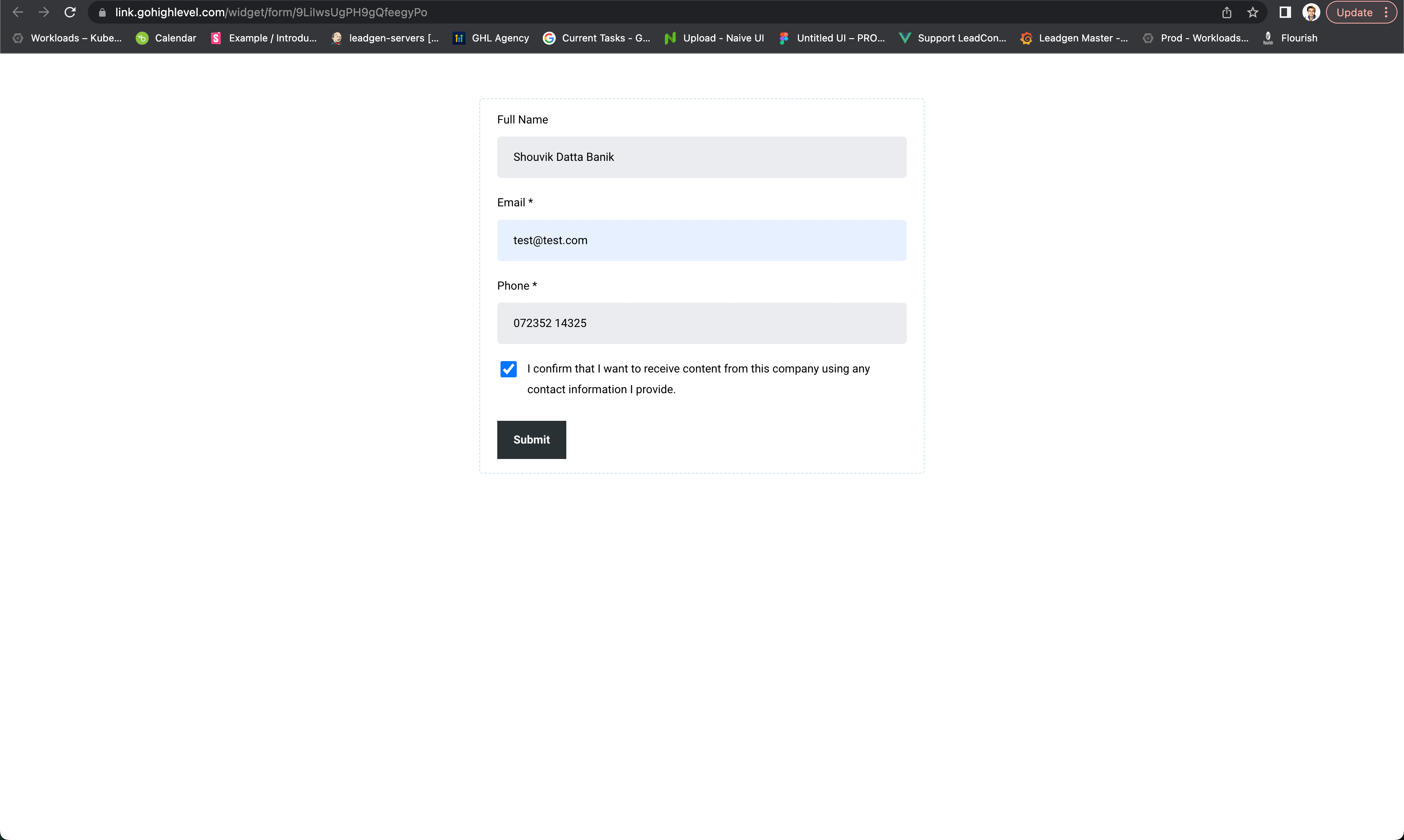Click the page reload/refresh icon
Screen dimensions: 1404x840
coord(70,12)
